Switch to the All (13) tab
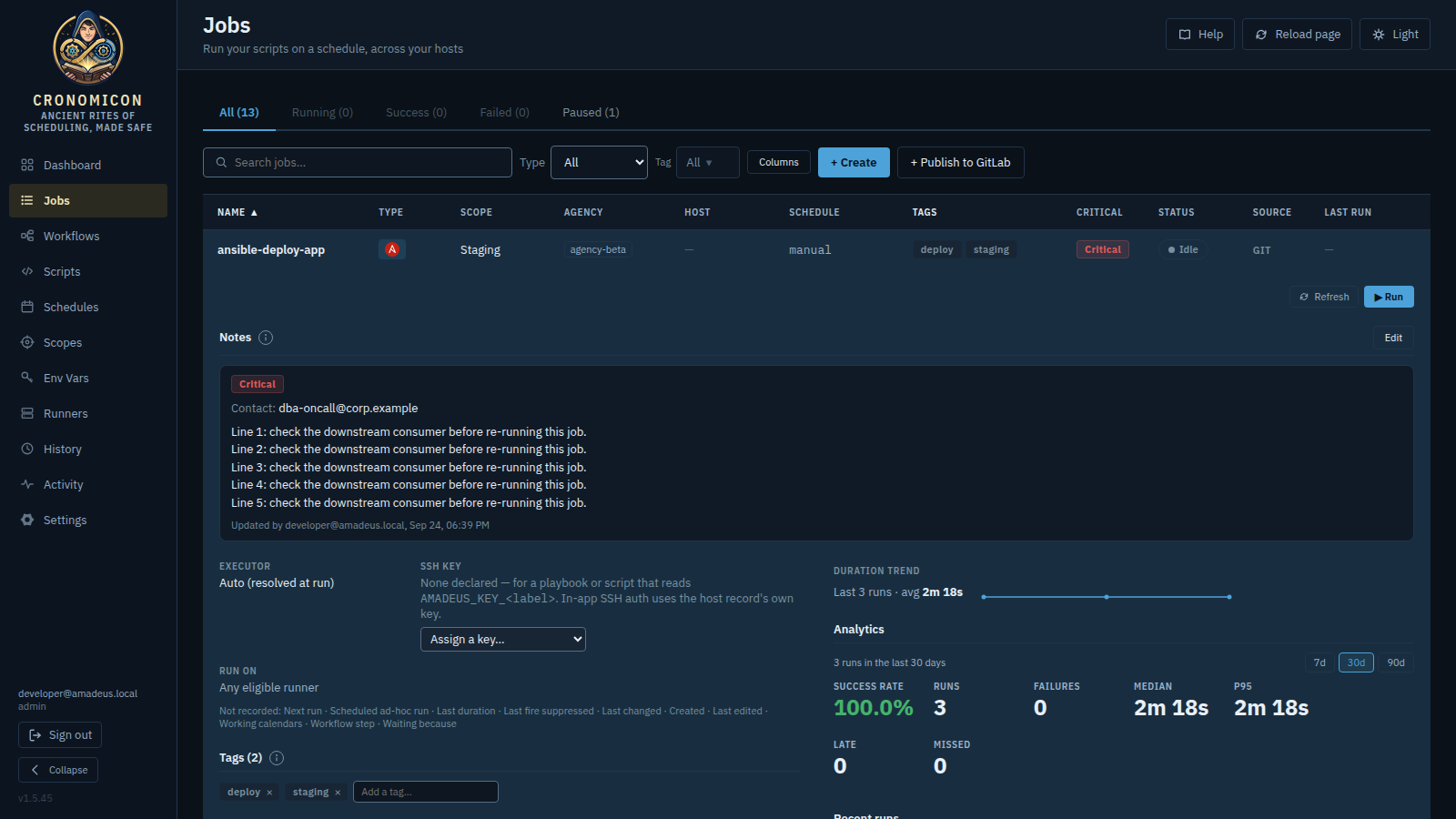This screenshot has height=819, width=1456. [x=239, y=113]
